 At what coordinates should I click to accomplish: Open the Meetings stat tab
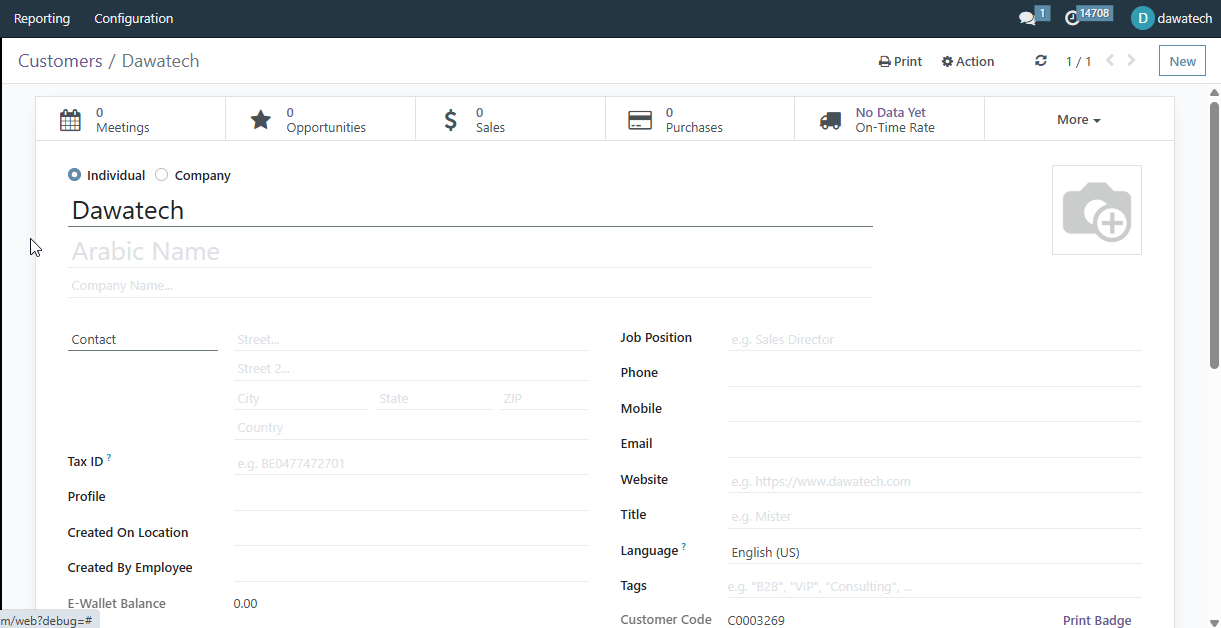tap(131, 120)
